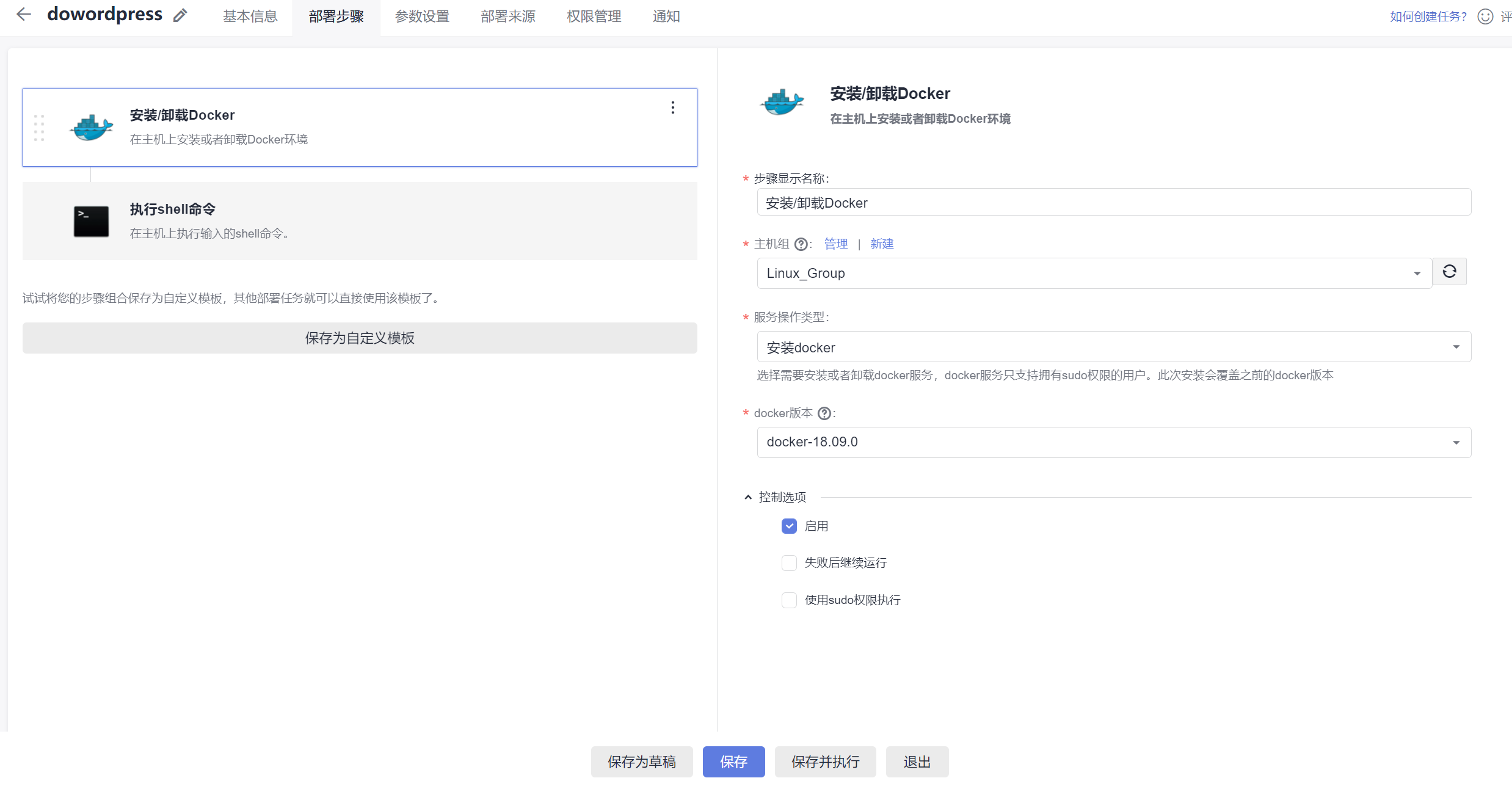Collapse the 控制选项 section

tap(748, 498)
